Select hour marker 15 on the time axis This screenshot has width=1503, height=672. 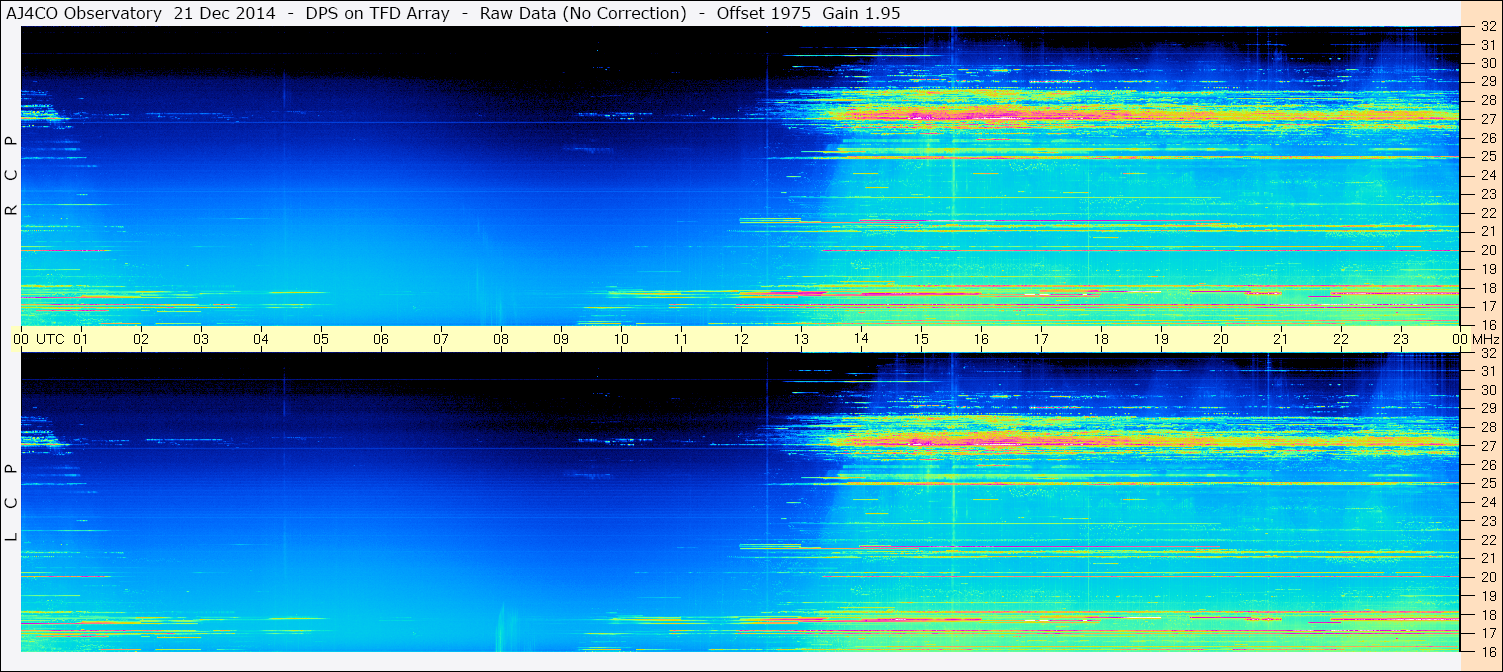pos(921,339)
